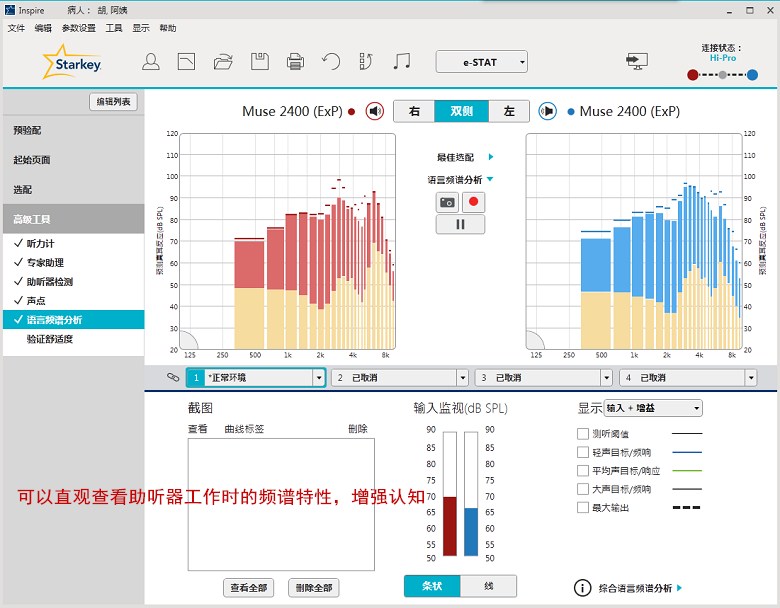Mute the right hearing aid speaker icon
This screenshot has width=780, height=608.
click(375, 111)
